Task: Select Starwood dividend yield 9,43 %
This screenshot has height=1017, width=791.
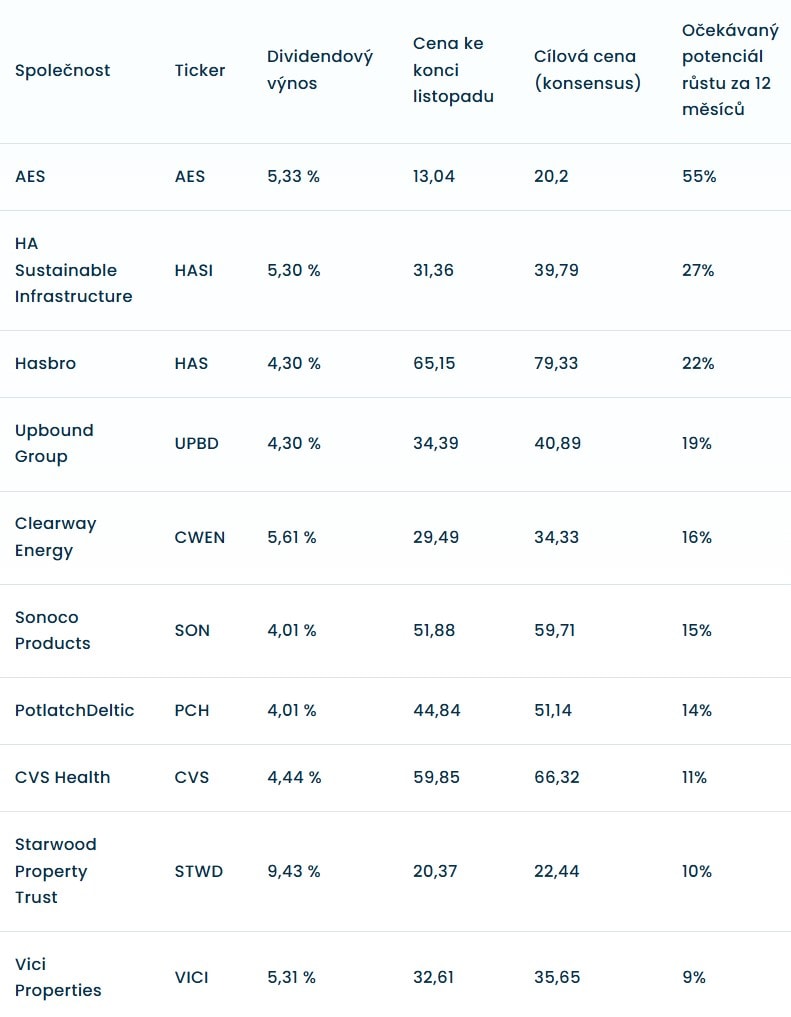Action: point(294,871)
